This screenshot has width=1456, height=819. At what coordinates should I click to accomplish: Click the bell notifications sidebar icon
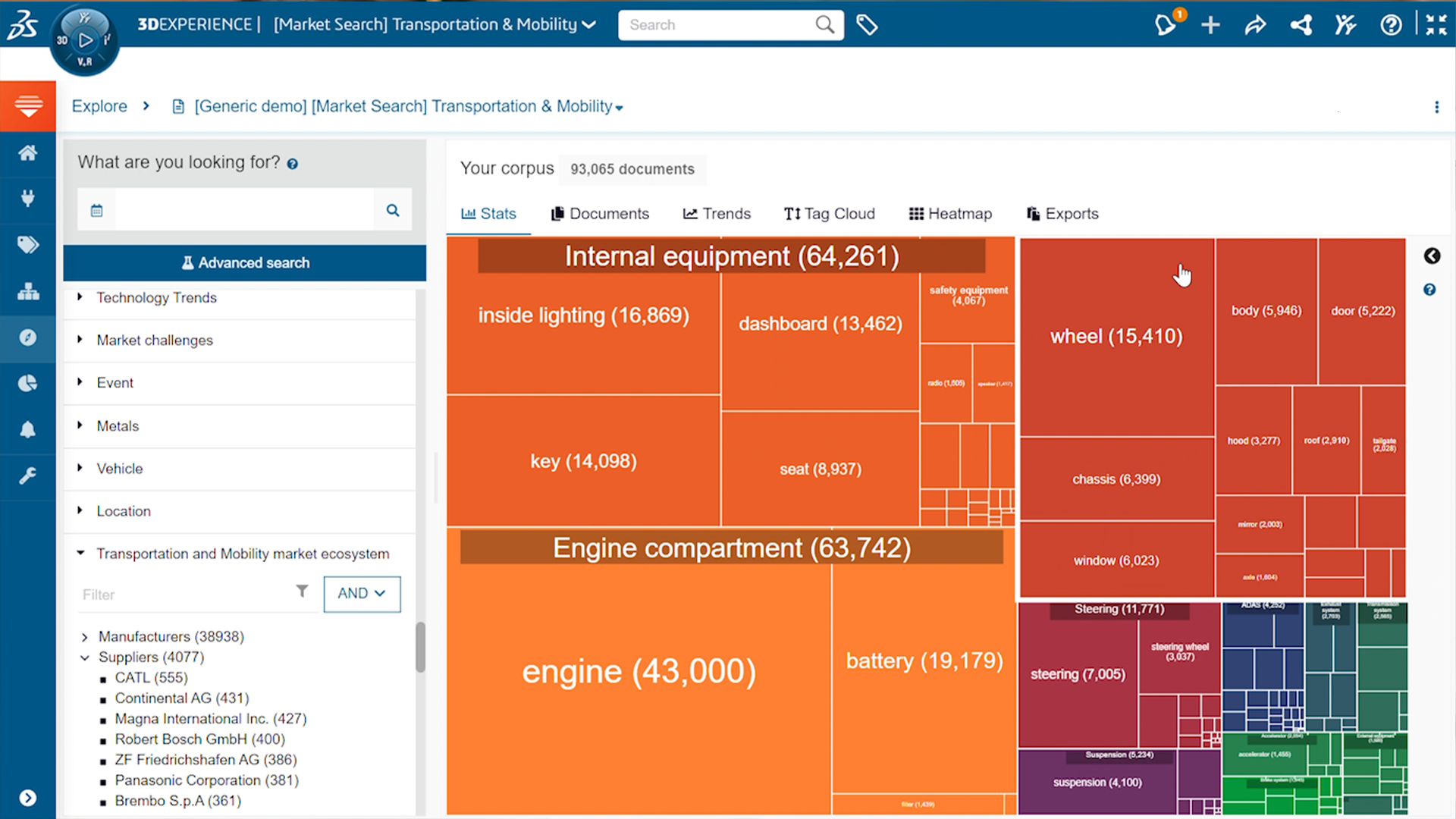pyautogui.click(x=28, y=430)
